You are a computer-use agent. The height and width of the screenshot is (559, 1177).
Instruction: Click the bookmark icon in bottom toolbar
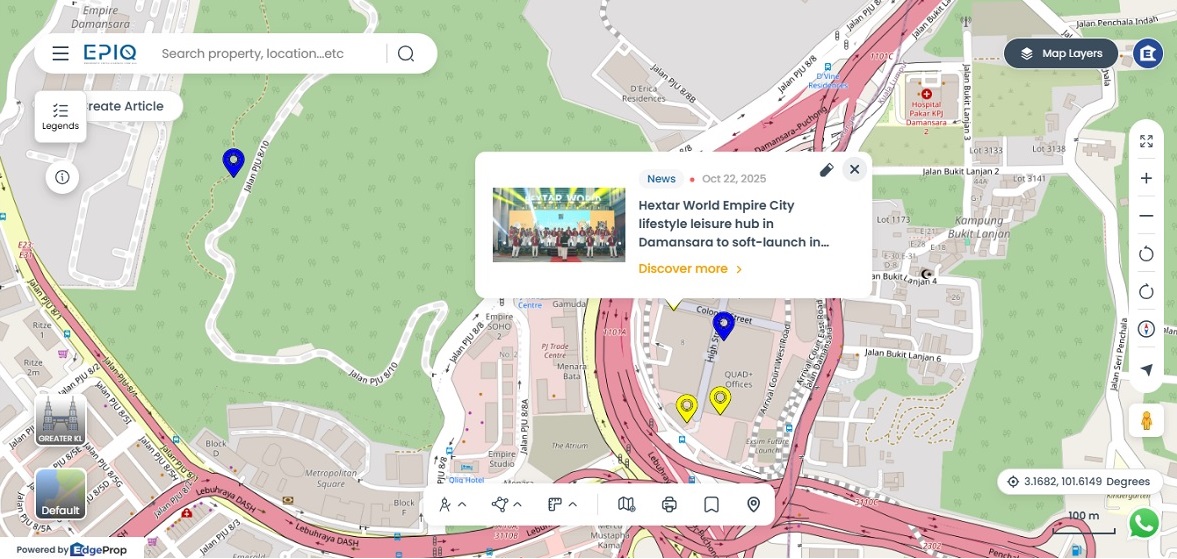[711, 505]
